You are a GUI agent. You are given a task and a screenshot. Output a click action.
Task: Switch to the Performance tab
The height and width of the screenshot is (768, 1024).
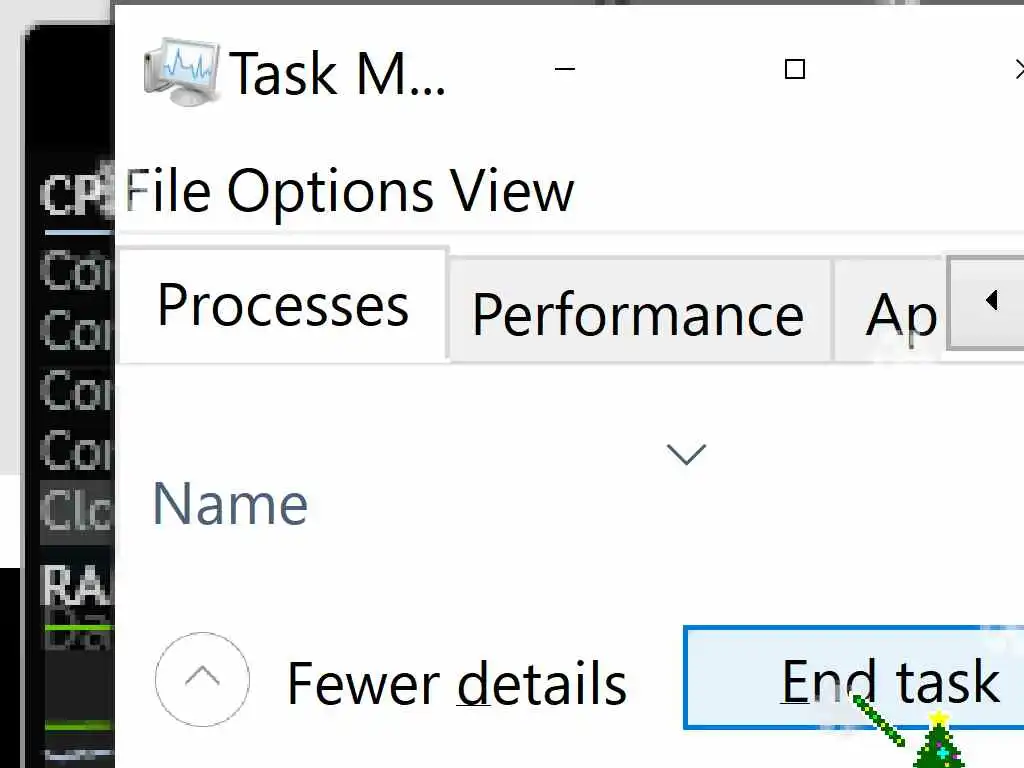[638, 314]
